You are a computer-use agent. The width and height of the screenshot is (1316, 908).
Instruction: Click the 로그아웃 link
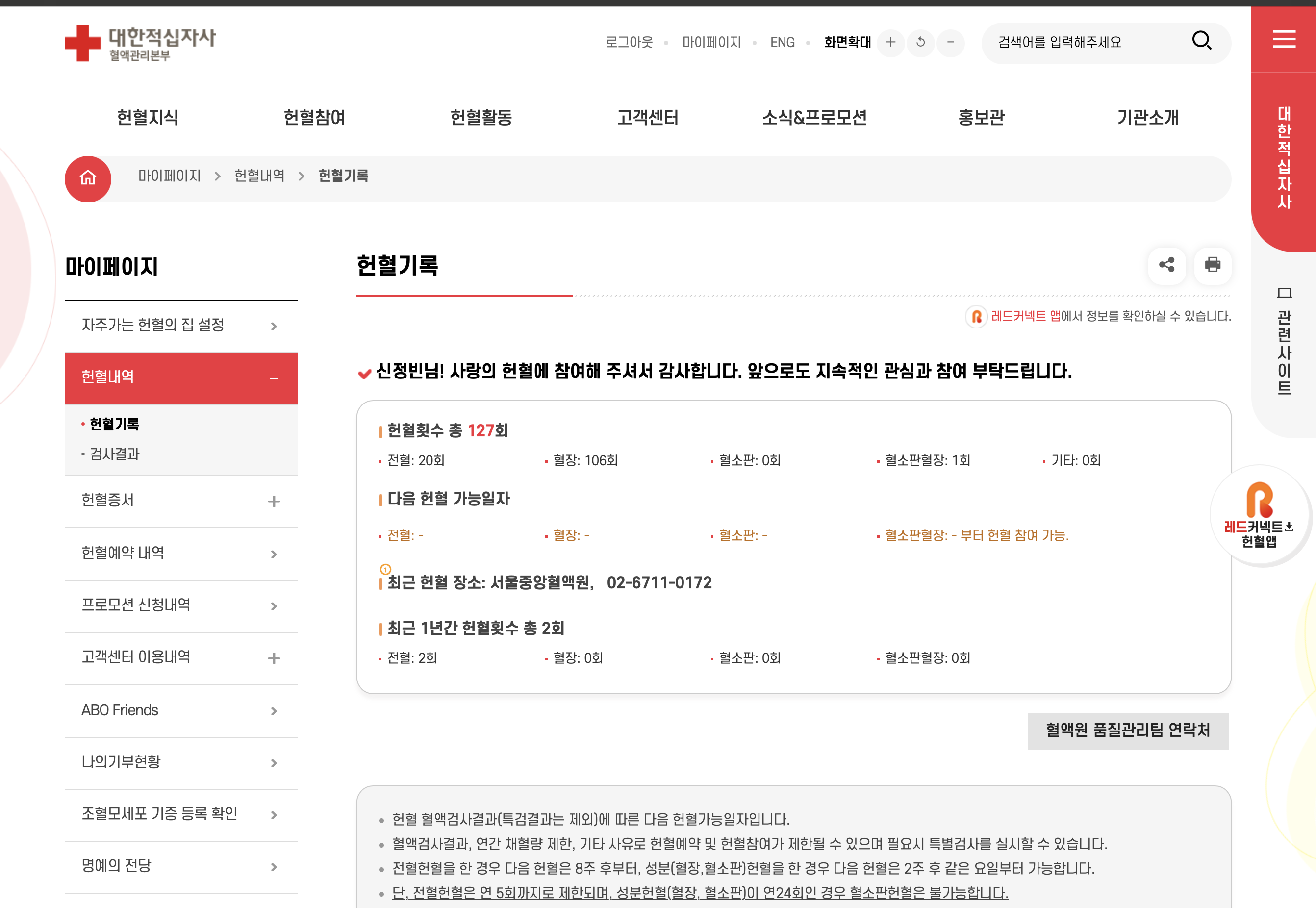point(629,42)
